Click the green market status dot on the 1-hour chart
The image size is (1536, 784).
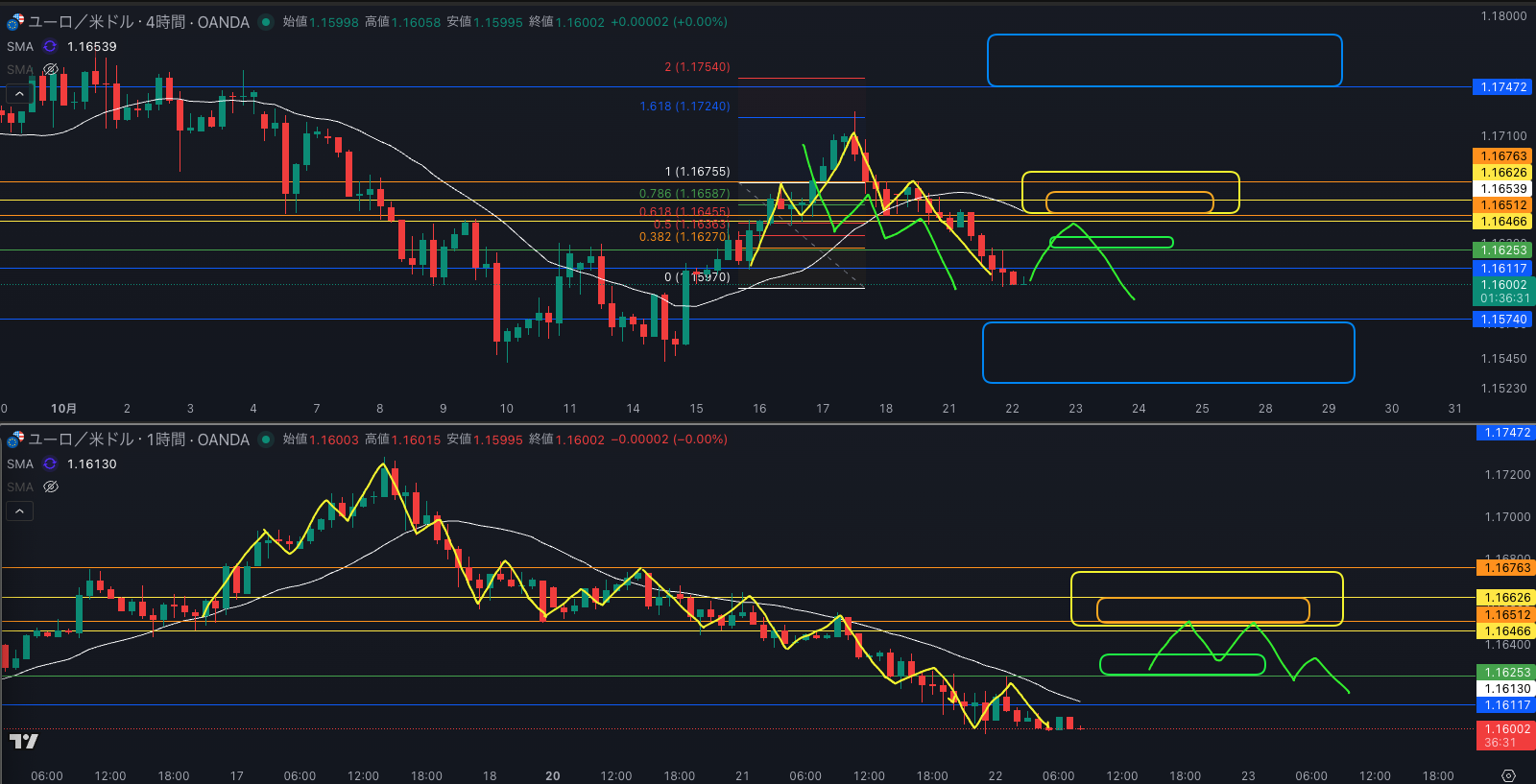(266, 440)
